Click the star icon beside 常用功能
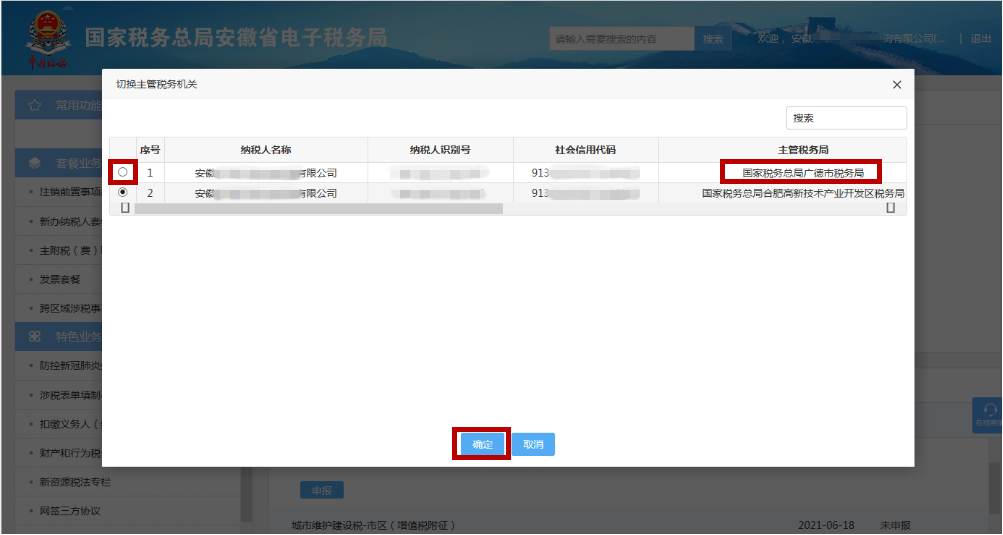 (35, 105)
